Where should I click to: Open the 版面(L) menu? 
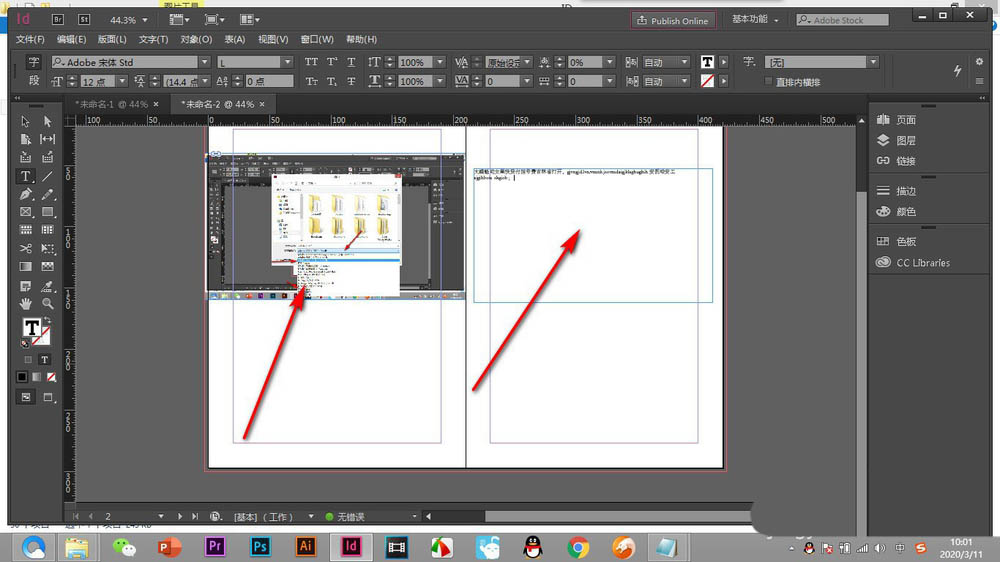tap(112, 40)
